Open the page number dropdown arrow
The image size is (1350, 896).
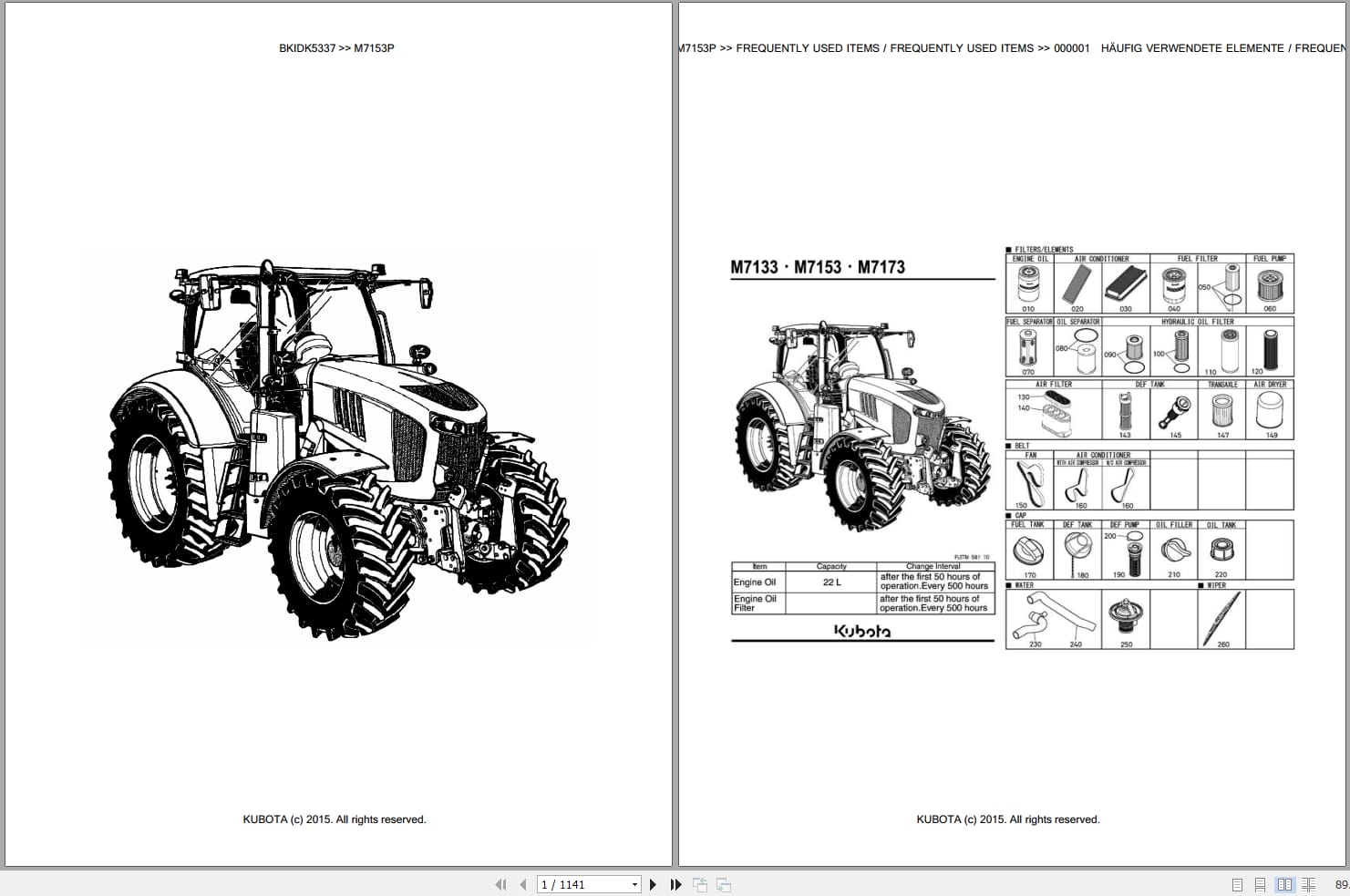click(x=635, y=884)
